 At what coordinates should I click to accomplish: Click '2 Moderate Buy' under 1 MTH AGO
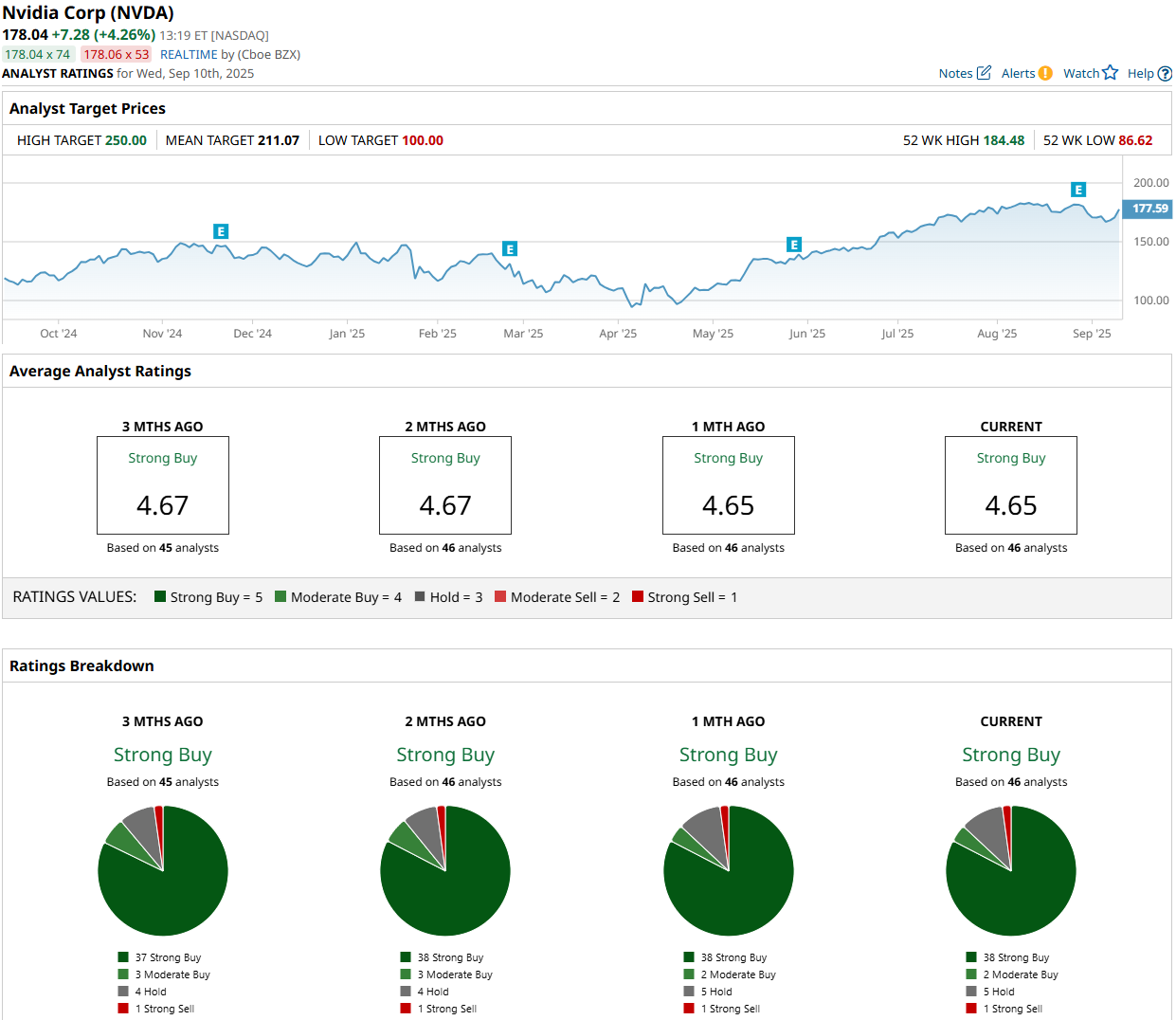click(x=730, y=974)
